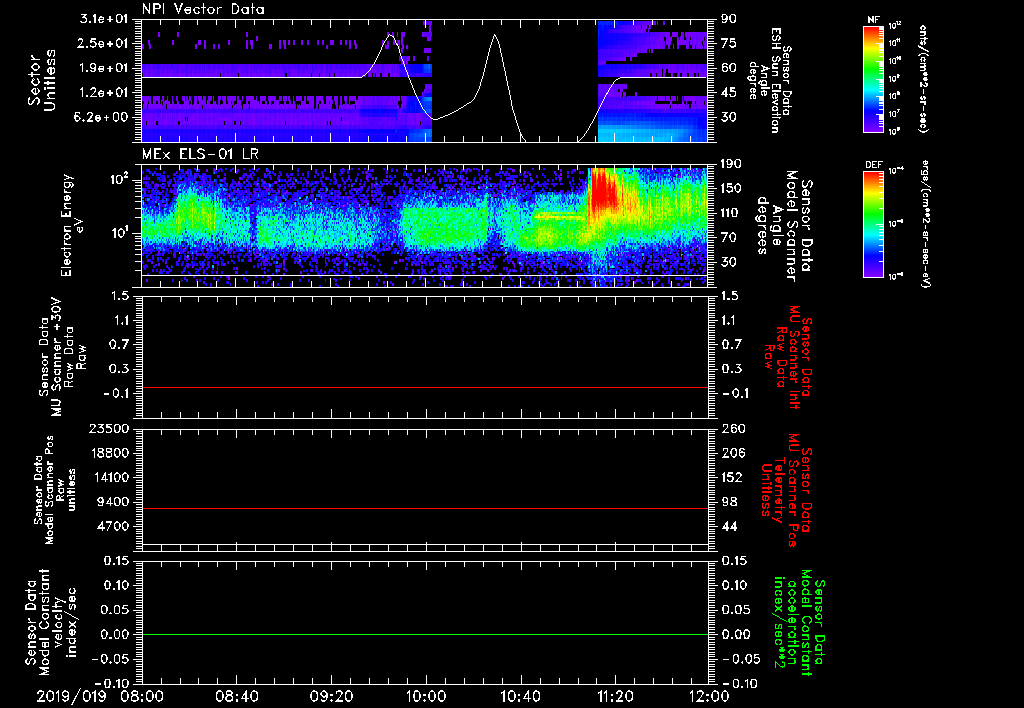Click the 18800 scanner position tick
Screen dimensions: 1024x708
(x=108, y=453)
